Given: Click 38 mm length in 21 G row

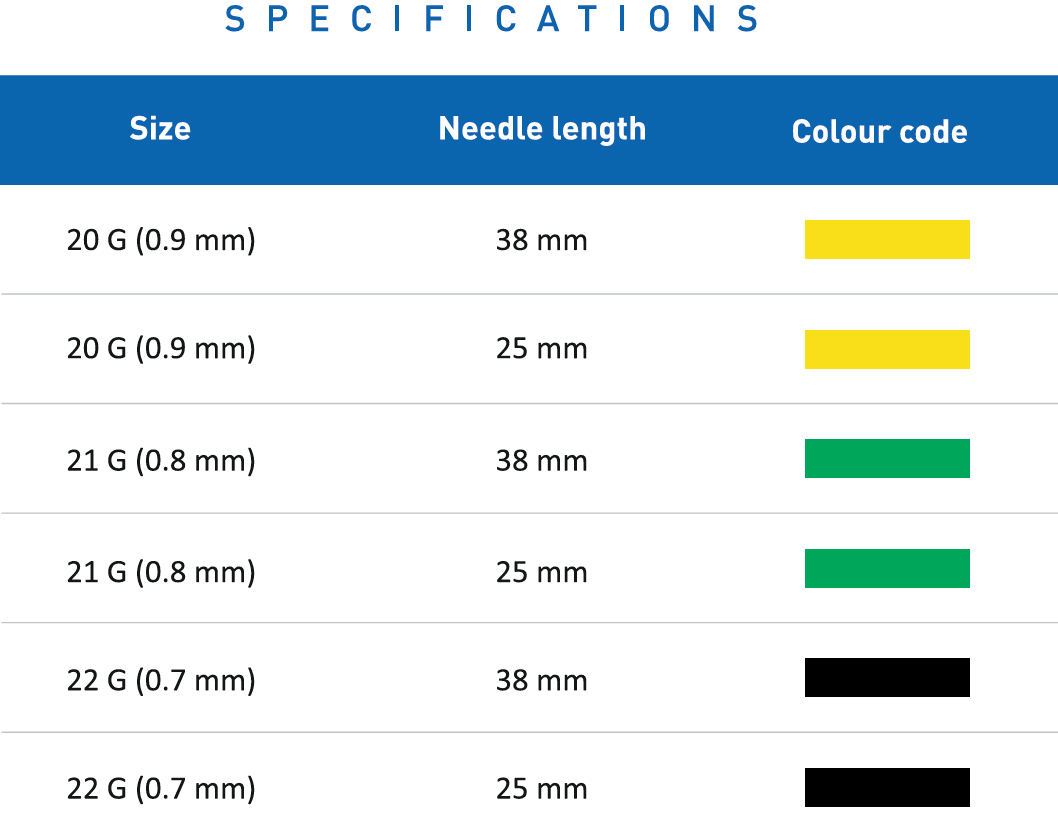Looking at the screenshot, I should coord(541,461).
